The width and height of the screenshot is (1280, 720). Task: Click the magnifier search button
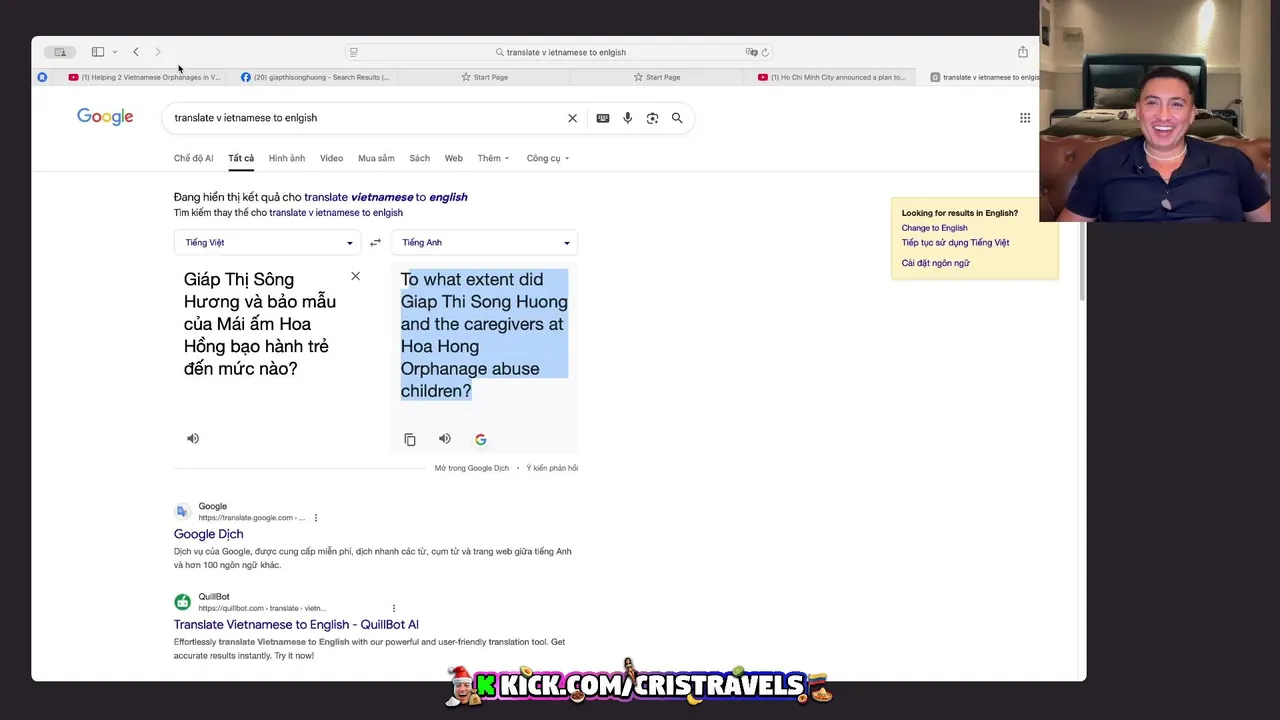coord(677,118)
